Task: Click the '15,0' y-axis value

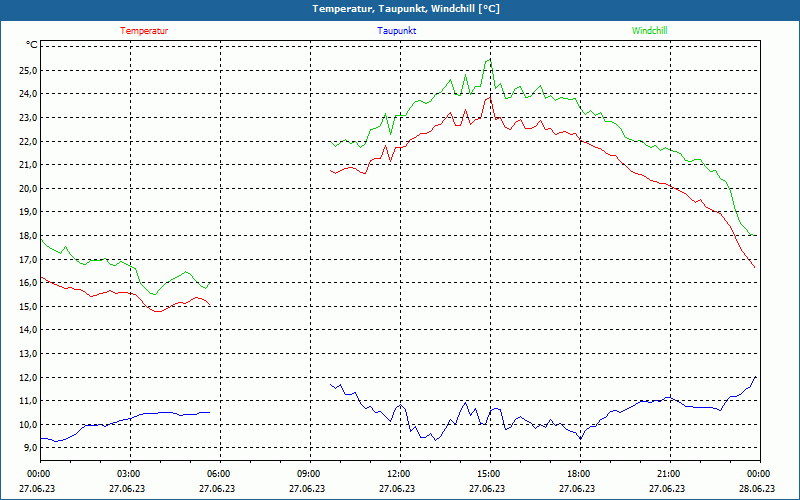Action: coord(28,307)
